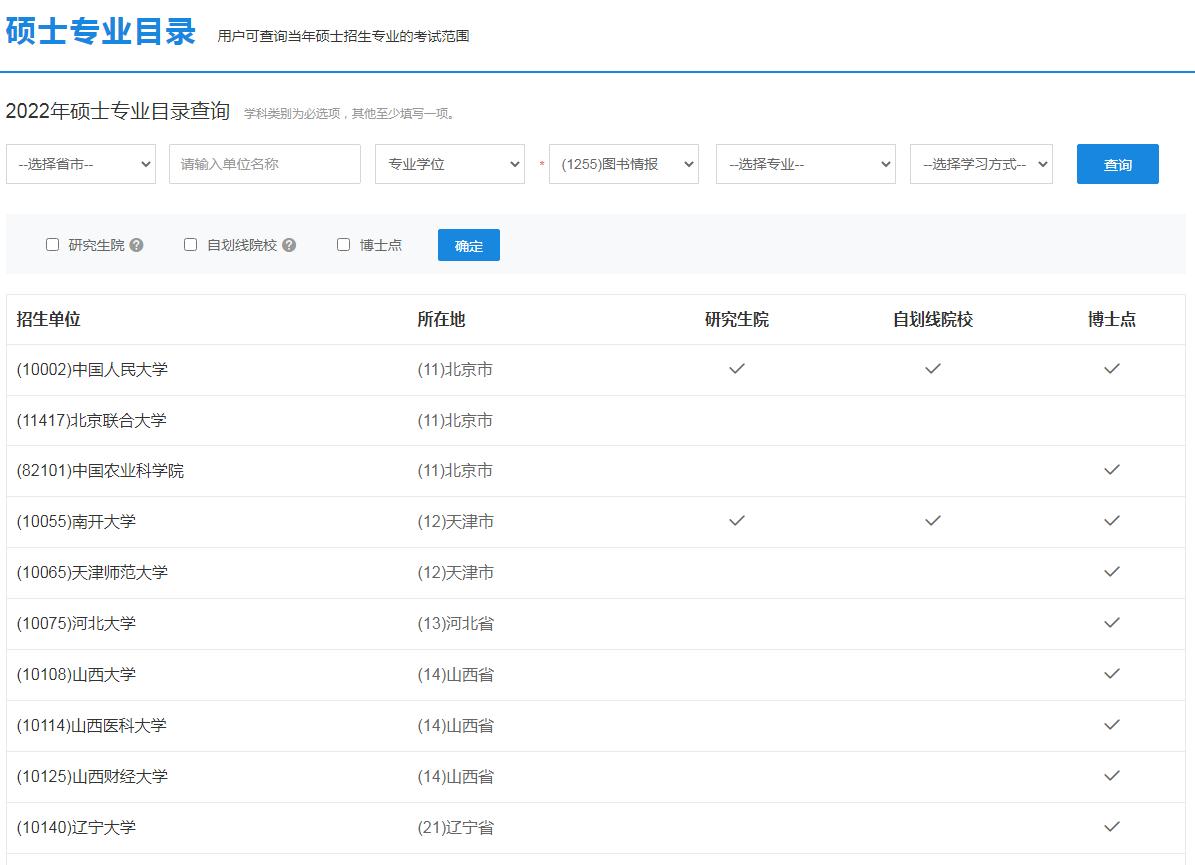Click the blue 确定 button
This screenshot has height=865, width=1195.
(469, 245)
